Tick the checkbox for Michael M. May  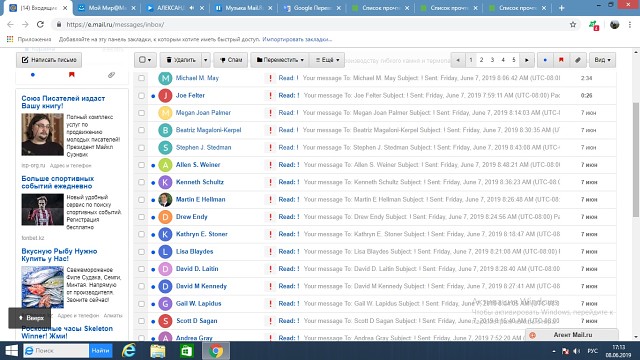tap(141, 78)
